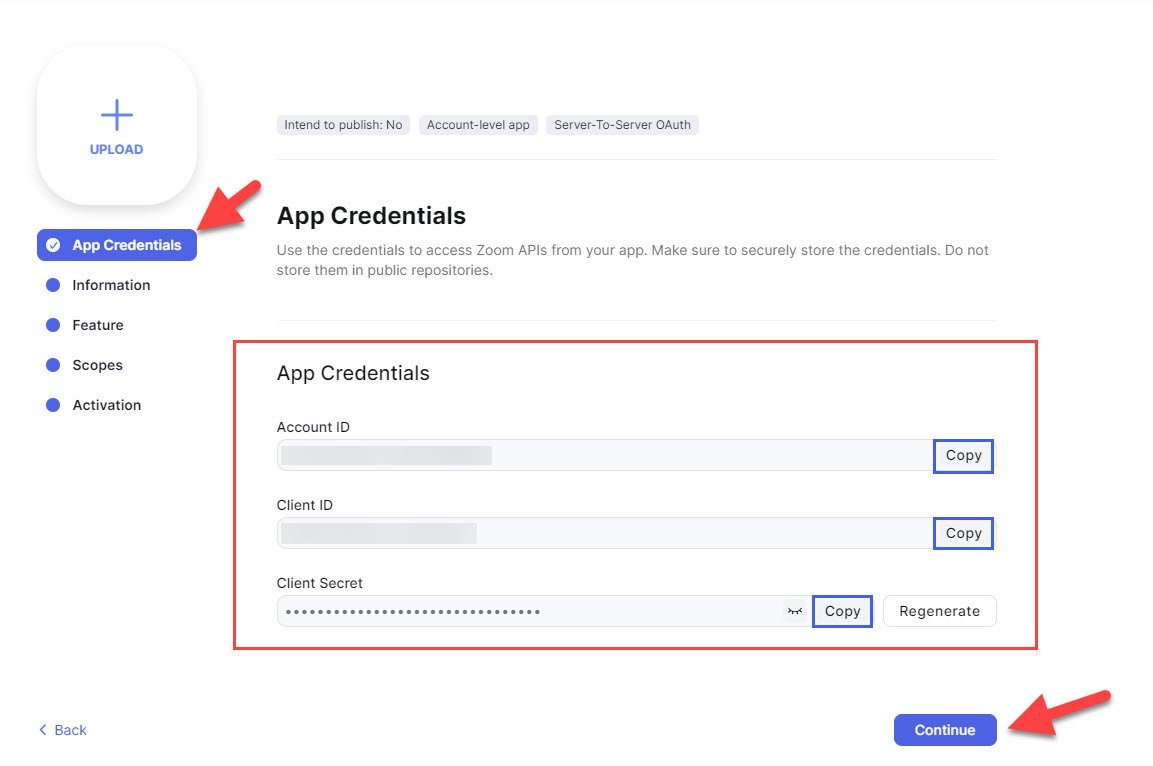Click the Information step dot

[53, 285]
